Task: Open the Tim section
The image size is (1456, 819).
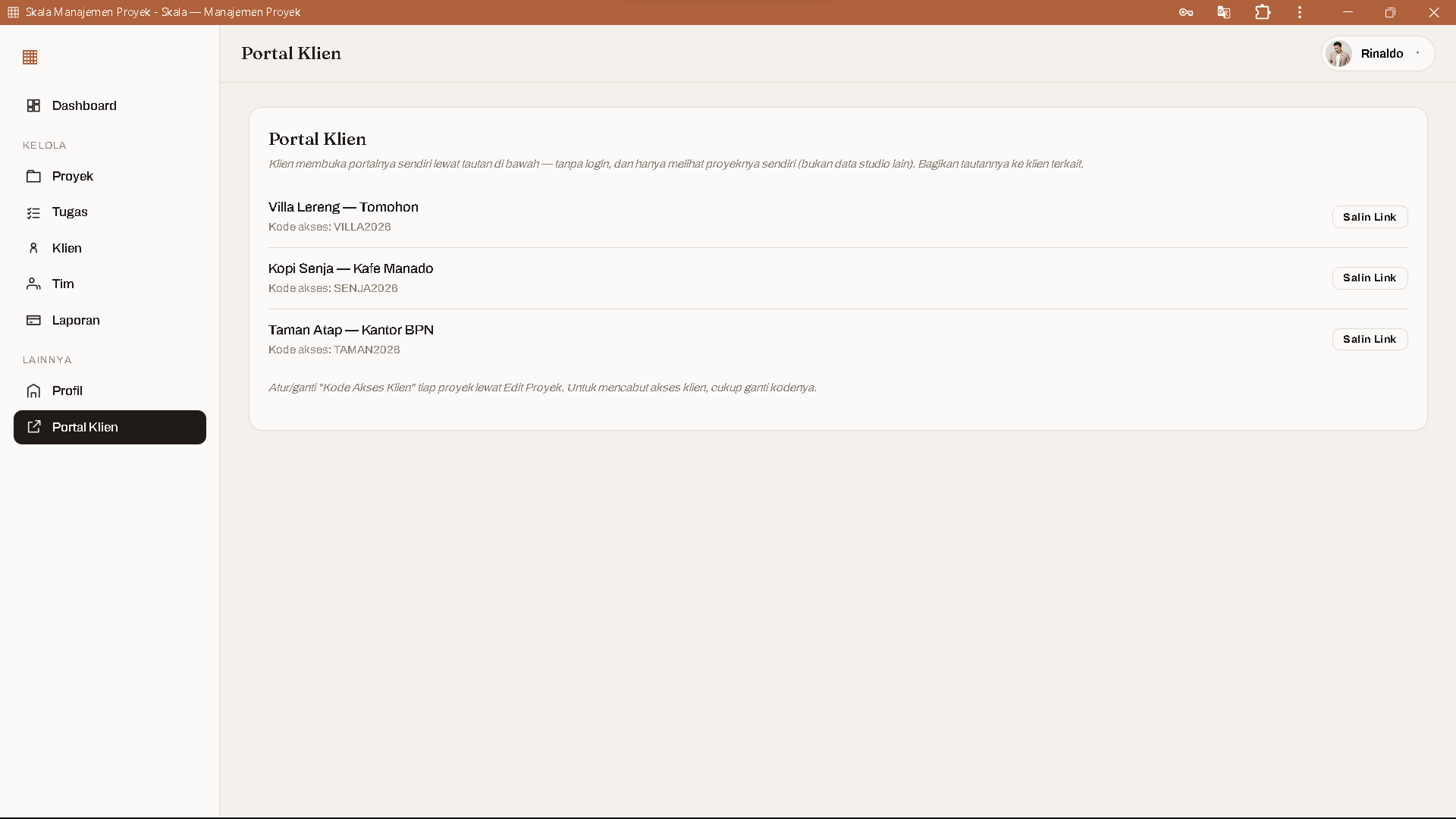Action: click(110, 284)
